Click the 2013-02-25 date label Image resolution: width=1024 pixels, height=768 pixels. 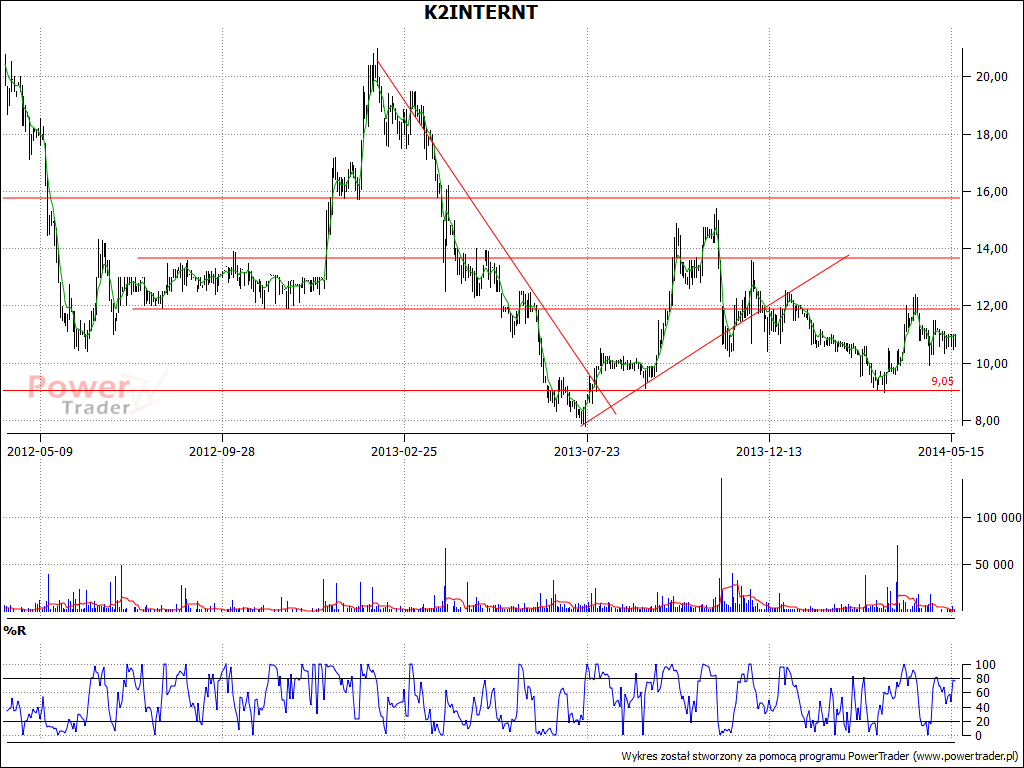coord(404,451)
